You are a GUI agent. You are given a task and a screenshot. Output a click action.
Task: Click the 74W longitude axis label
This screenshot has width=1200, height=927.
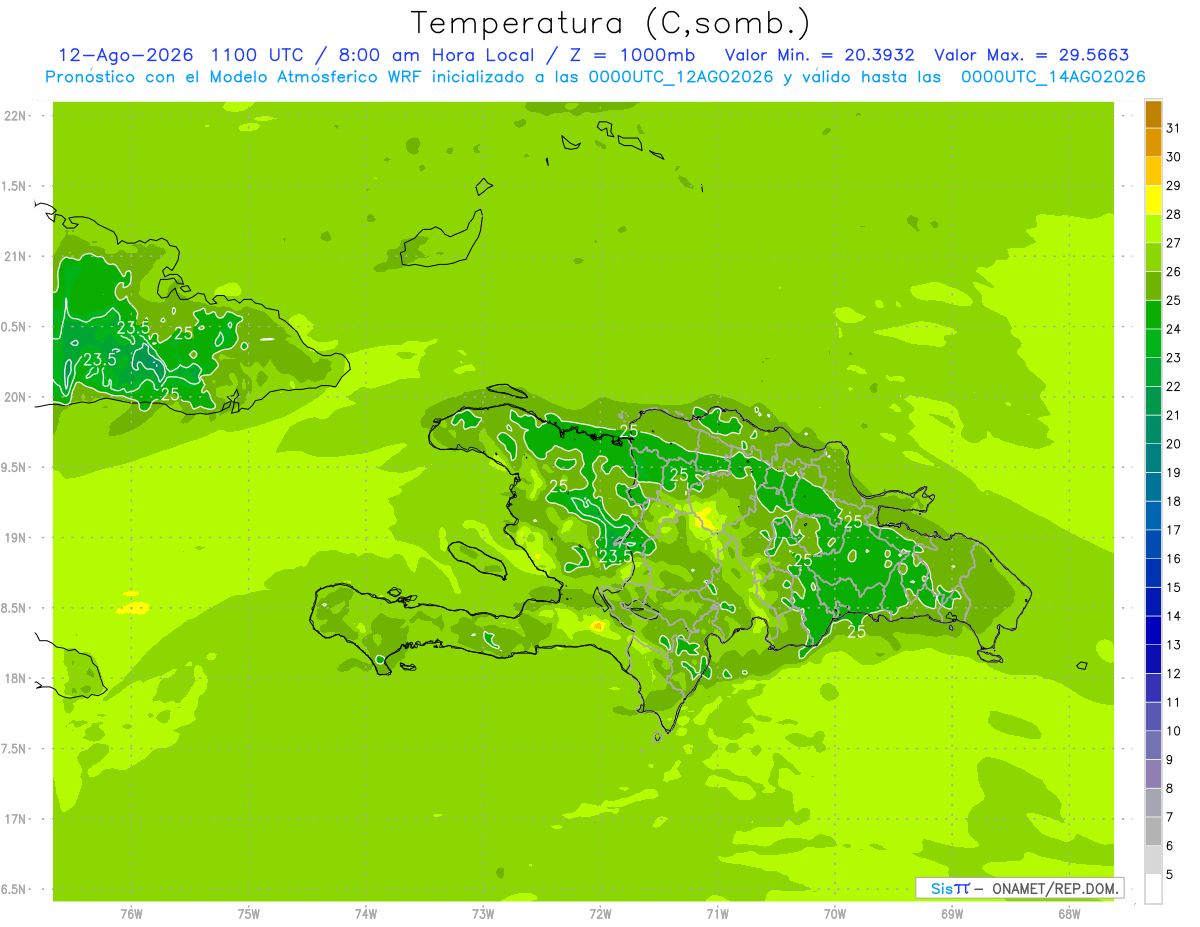pos(365,914)
